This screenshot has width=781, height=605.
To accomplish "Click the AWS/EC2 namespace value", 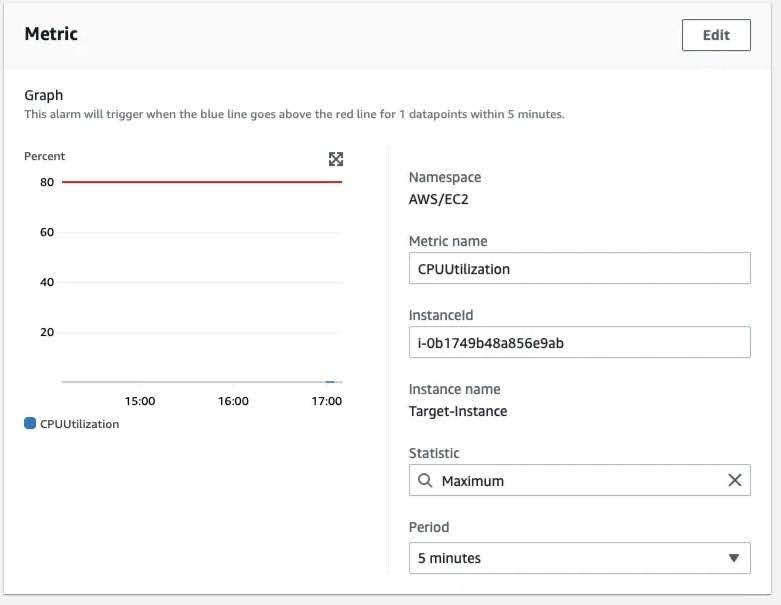I will point(438,199).
